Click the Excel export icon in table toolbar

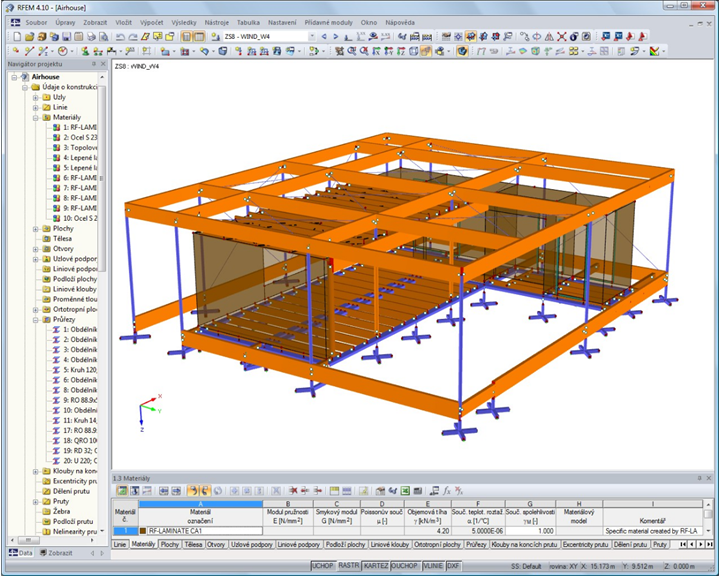[x=405, y=491]
